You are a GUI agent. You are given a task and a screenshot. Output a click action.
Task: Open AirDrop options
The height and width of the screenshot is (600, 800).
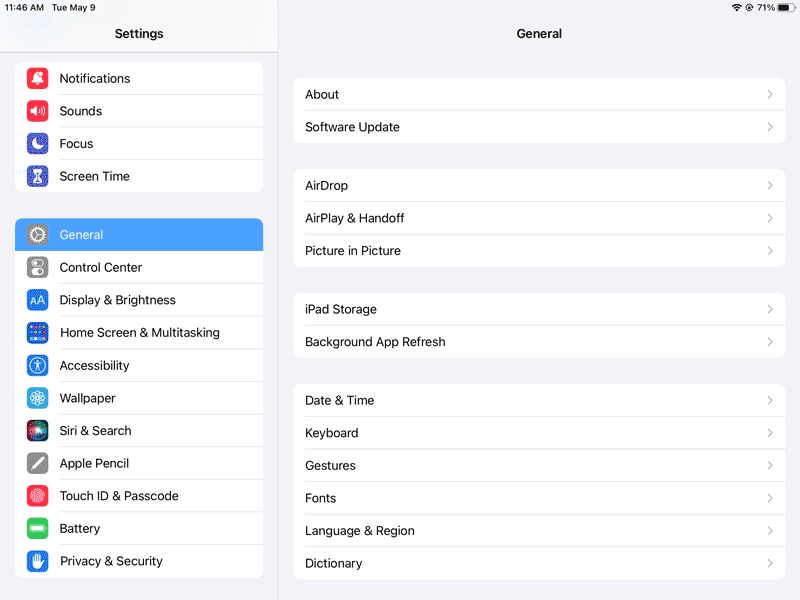pos(539,186)
